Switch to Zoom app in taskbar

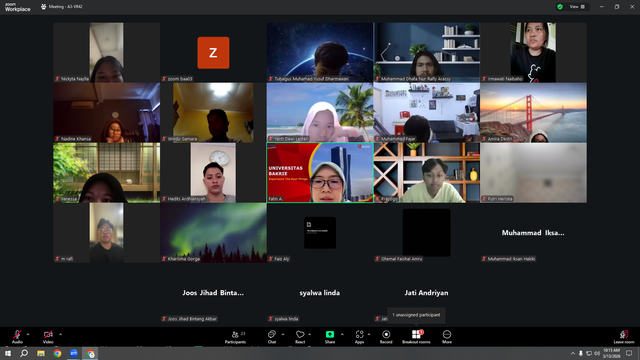[74, 353]
